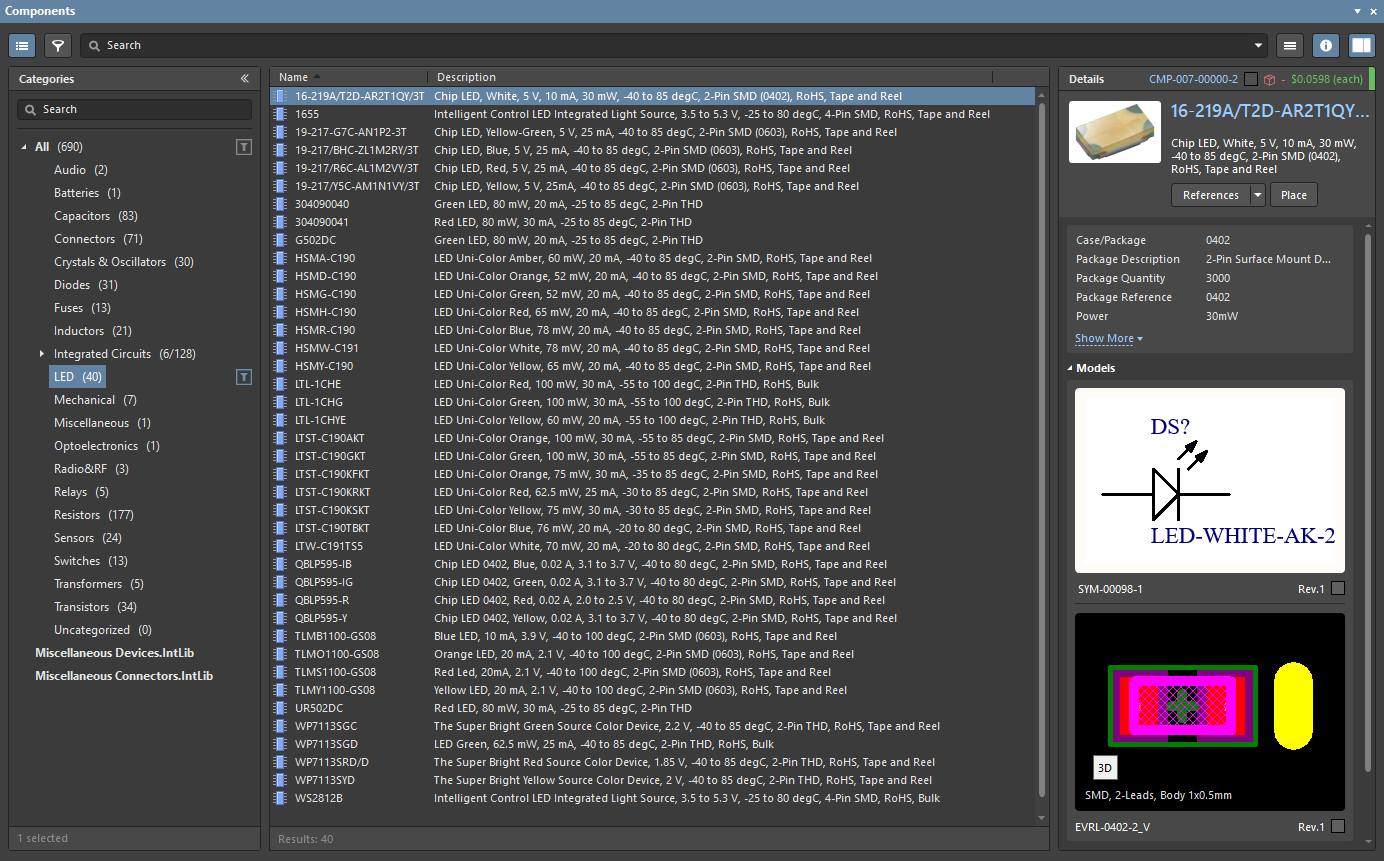Collapse the Categories pane with double chevron
This screenshot has height=861, width=1384.
click(244, 79)
